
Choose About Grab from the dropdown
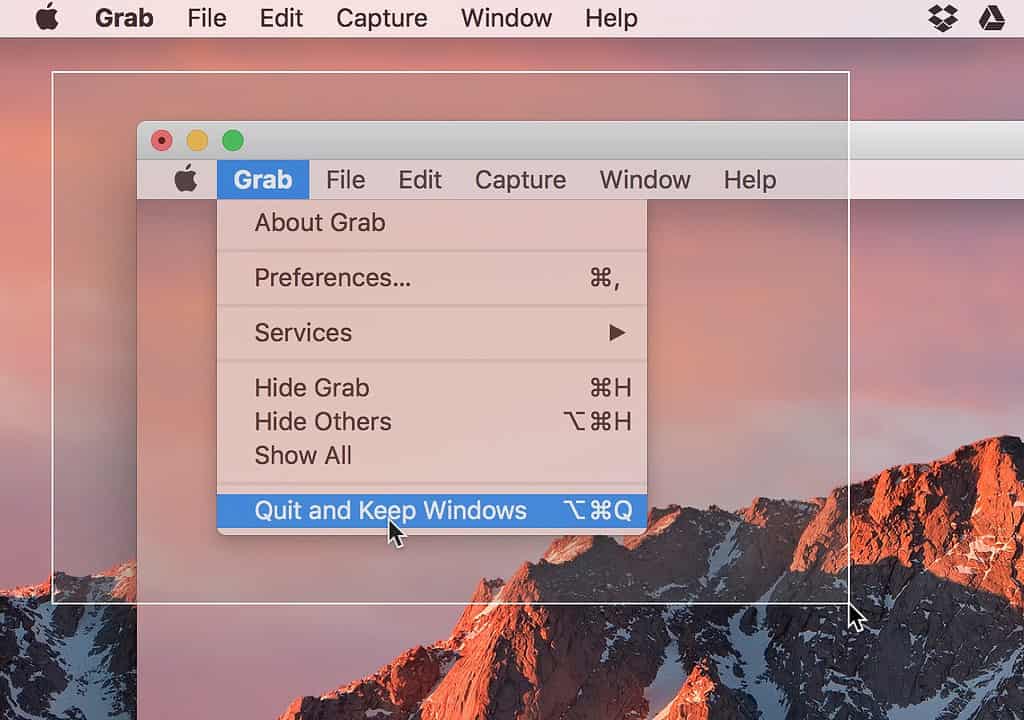tap(432, 223)
